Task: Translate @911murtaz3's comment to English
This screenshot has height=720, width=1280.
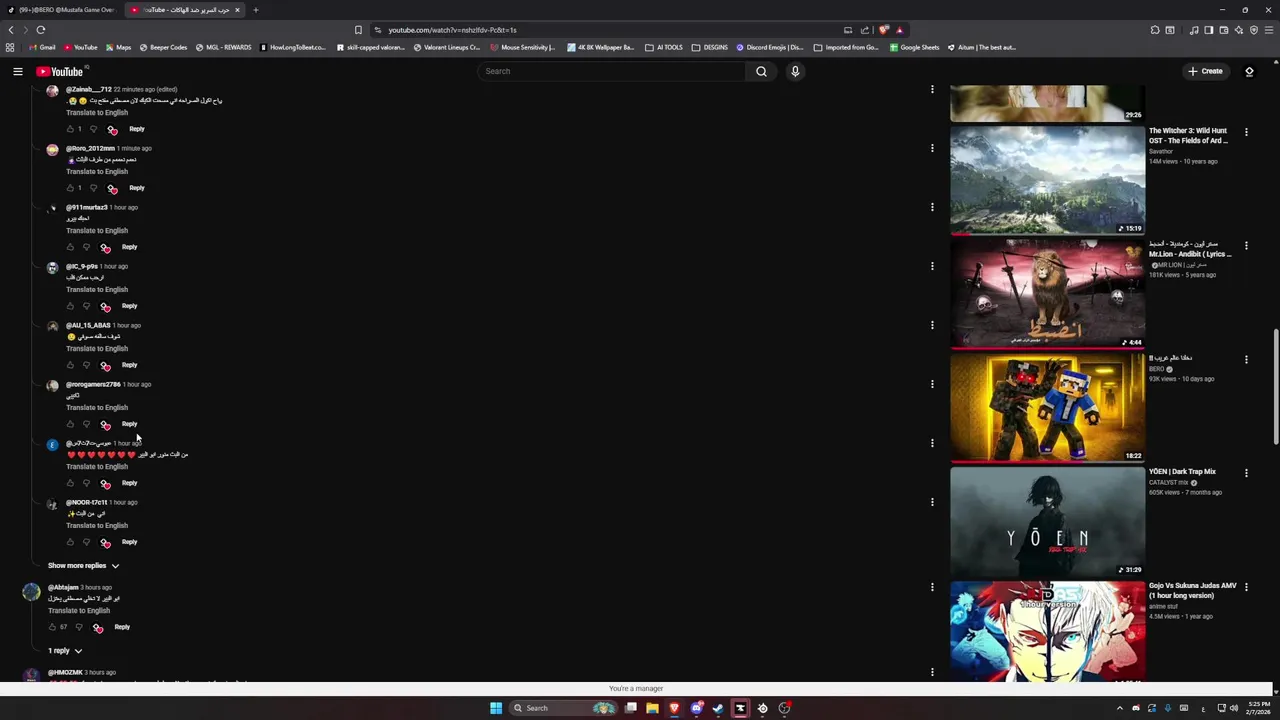Action: click(97, 230)
